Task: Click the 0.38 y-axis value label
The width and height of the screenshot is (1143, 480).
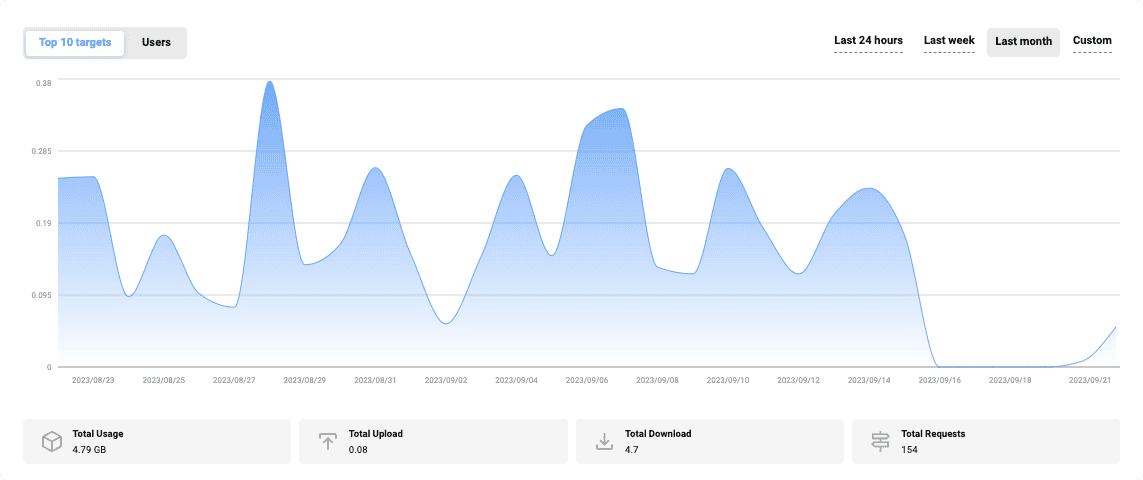Action: click(x=44, y=83)
